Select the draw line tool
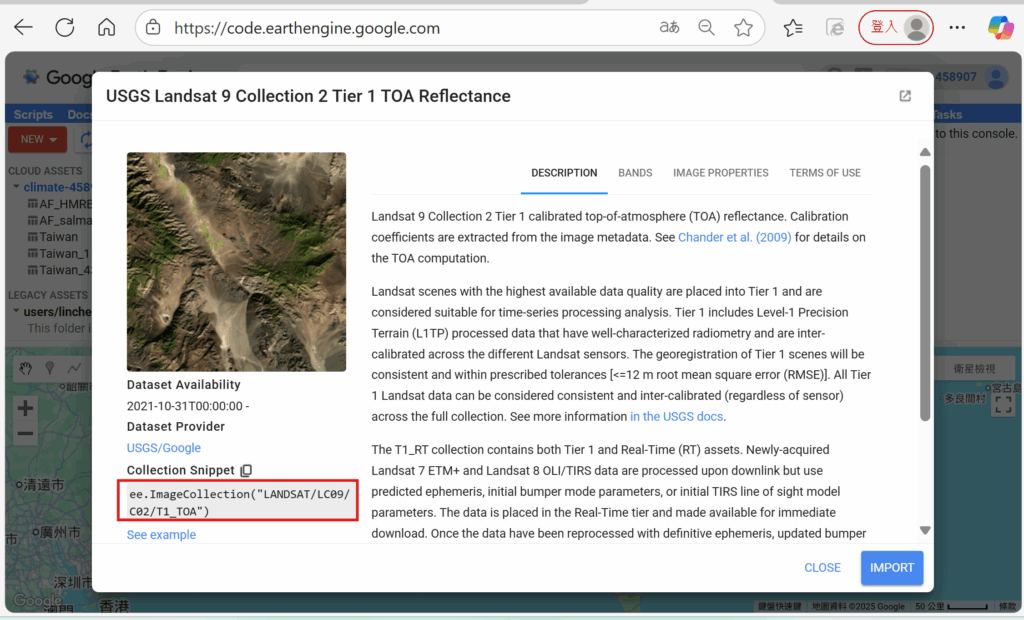This screenshot has height=620, width=1024. pos(74,369)
